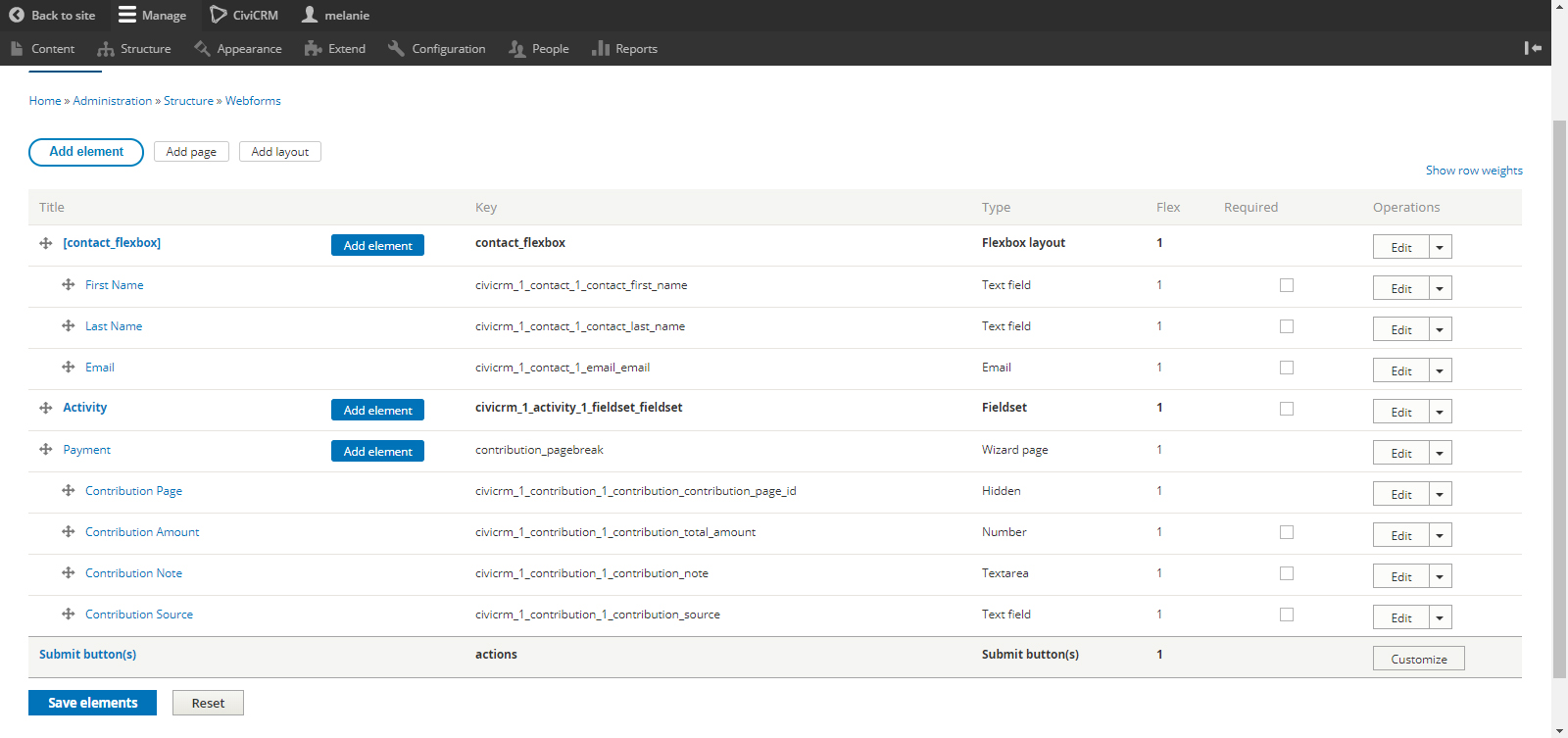Click Customize button for Submit buttons row
This screenshot has width=1568, height=738.
coord(1418,659)
